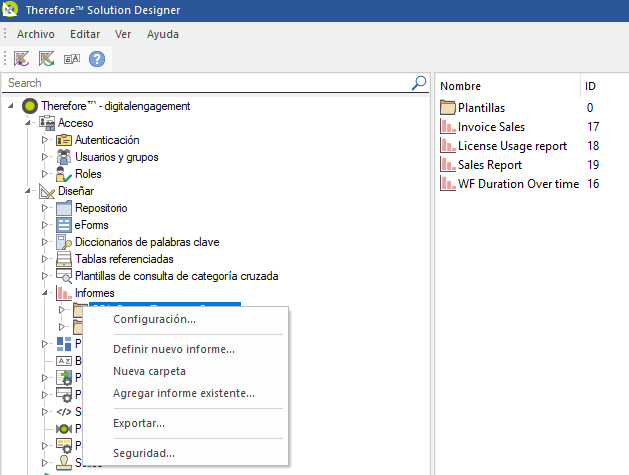The width and height of the screenshot is (629, 475).
Task: Click the eForms icon
Action: (x=64, y=225)
